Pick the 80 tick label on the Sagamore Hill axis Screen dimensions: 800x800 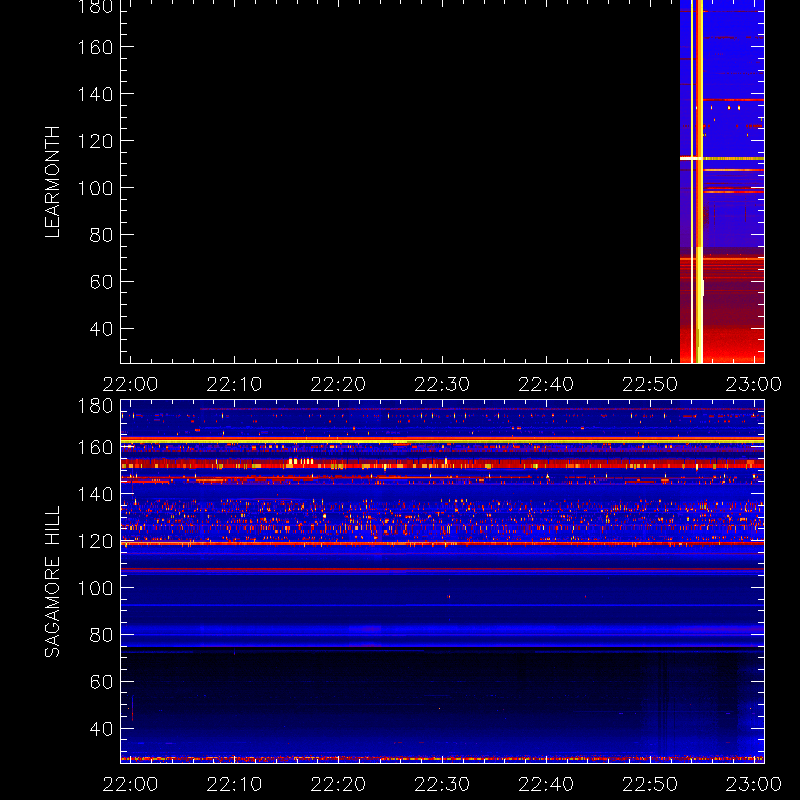coord(101,635)
